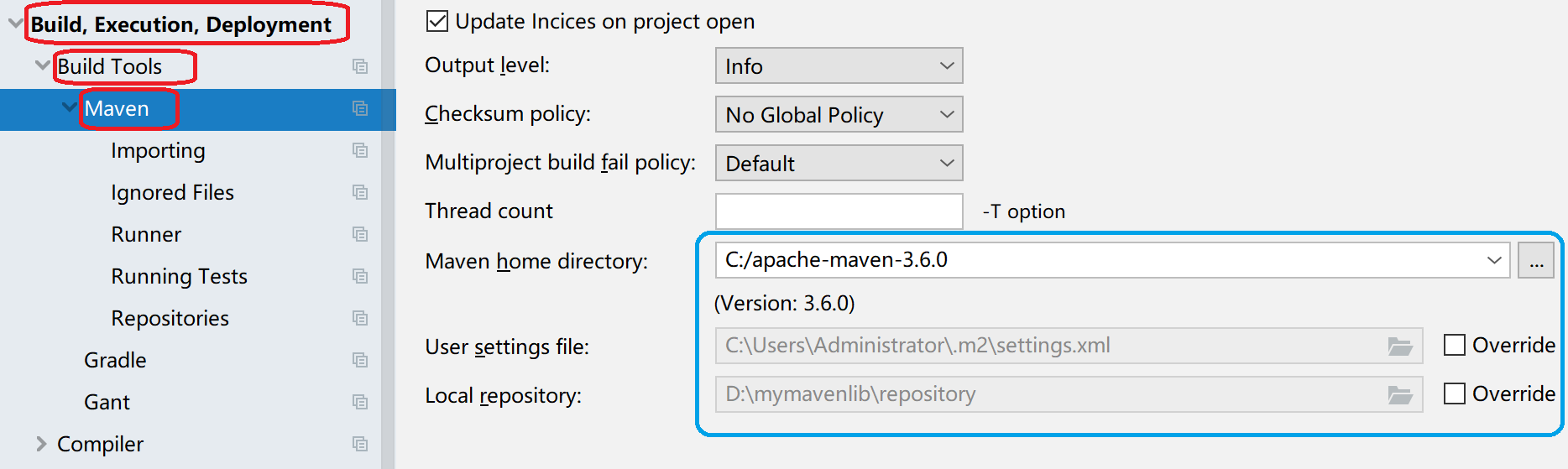Click the project-level icon beside Repositories
1568x469 pixels.
pos(360,318)
